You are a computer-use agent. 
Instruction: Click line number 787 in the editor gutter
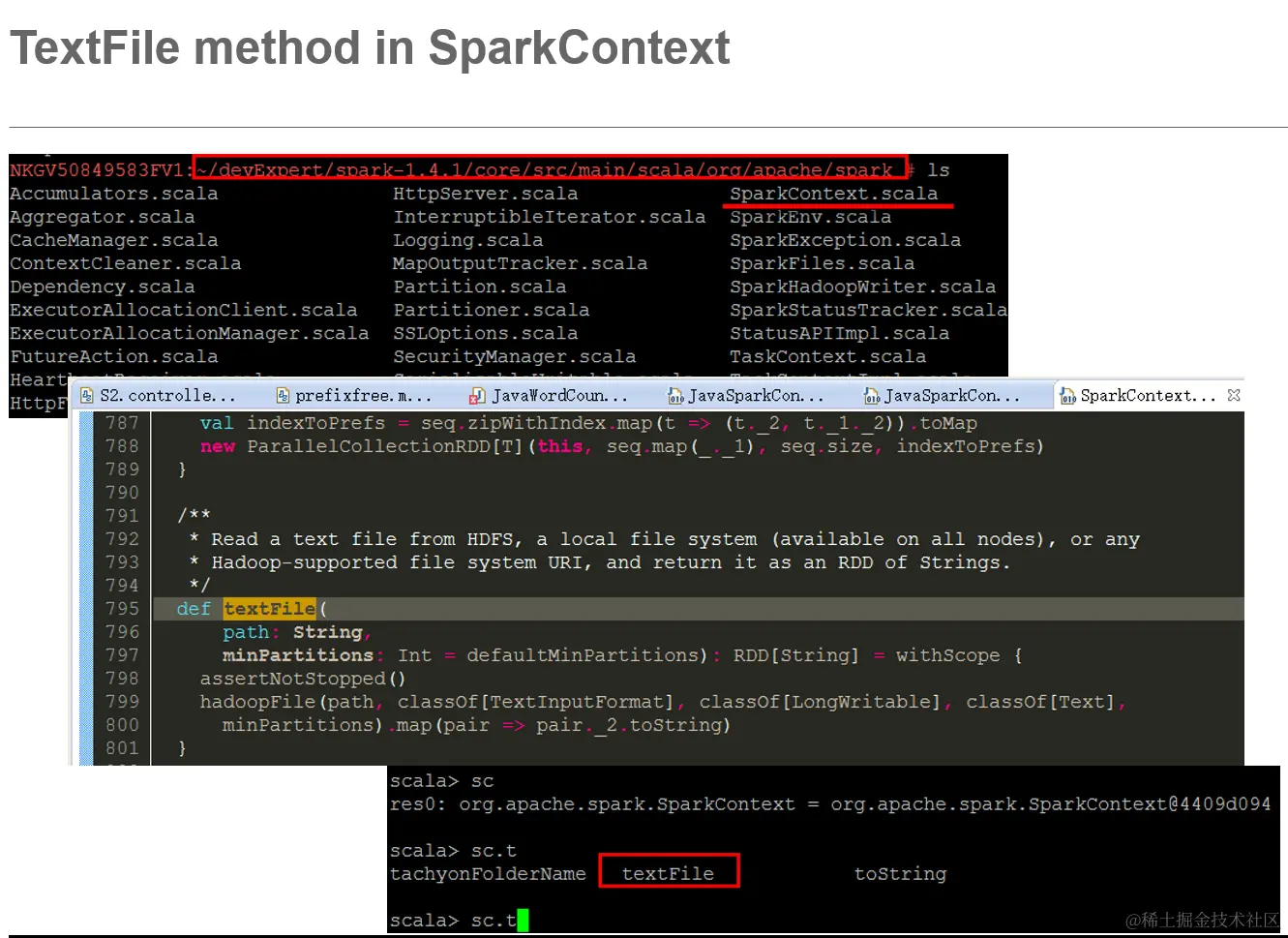tap(122, 423)
